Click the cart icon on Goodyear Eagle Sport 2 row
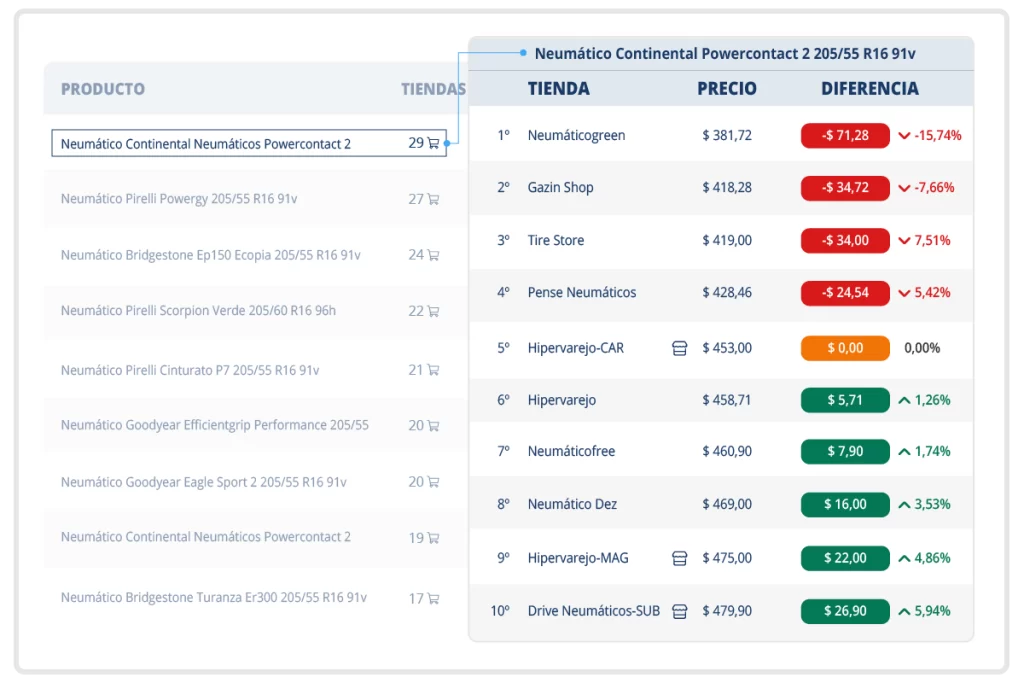 [x=433, y=482]
